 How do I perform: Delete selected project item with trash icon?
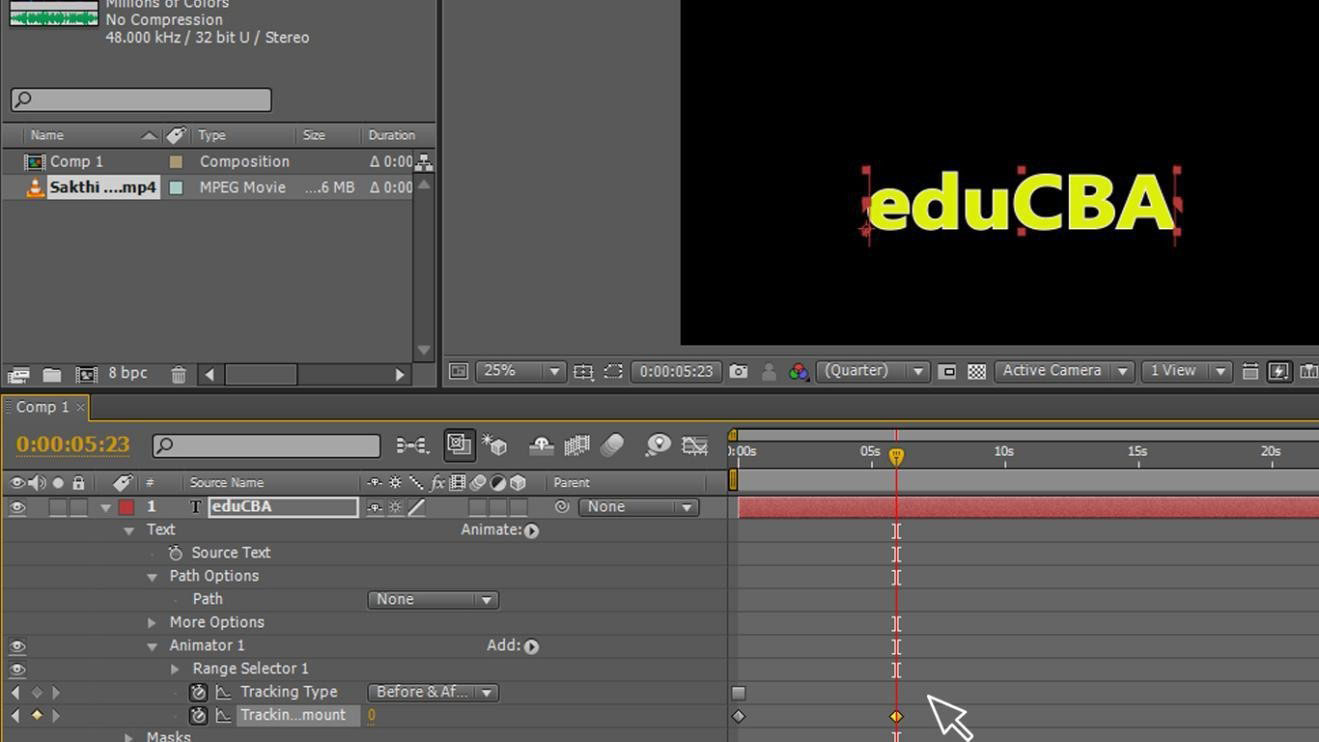pyautogui.click(x=178, y=375)
